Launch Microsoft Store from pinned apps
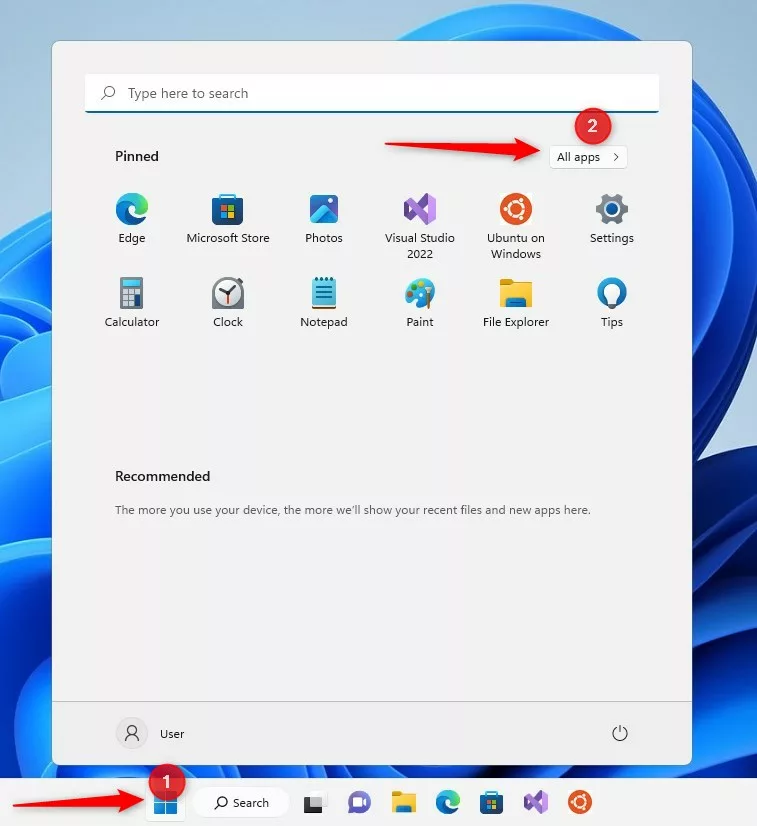The width and height of the screenshot is (757, 826). 228,218
